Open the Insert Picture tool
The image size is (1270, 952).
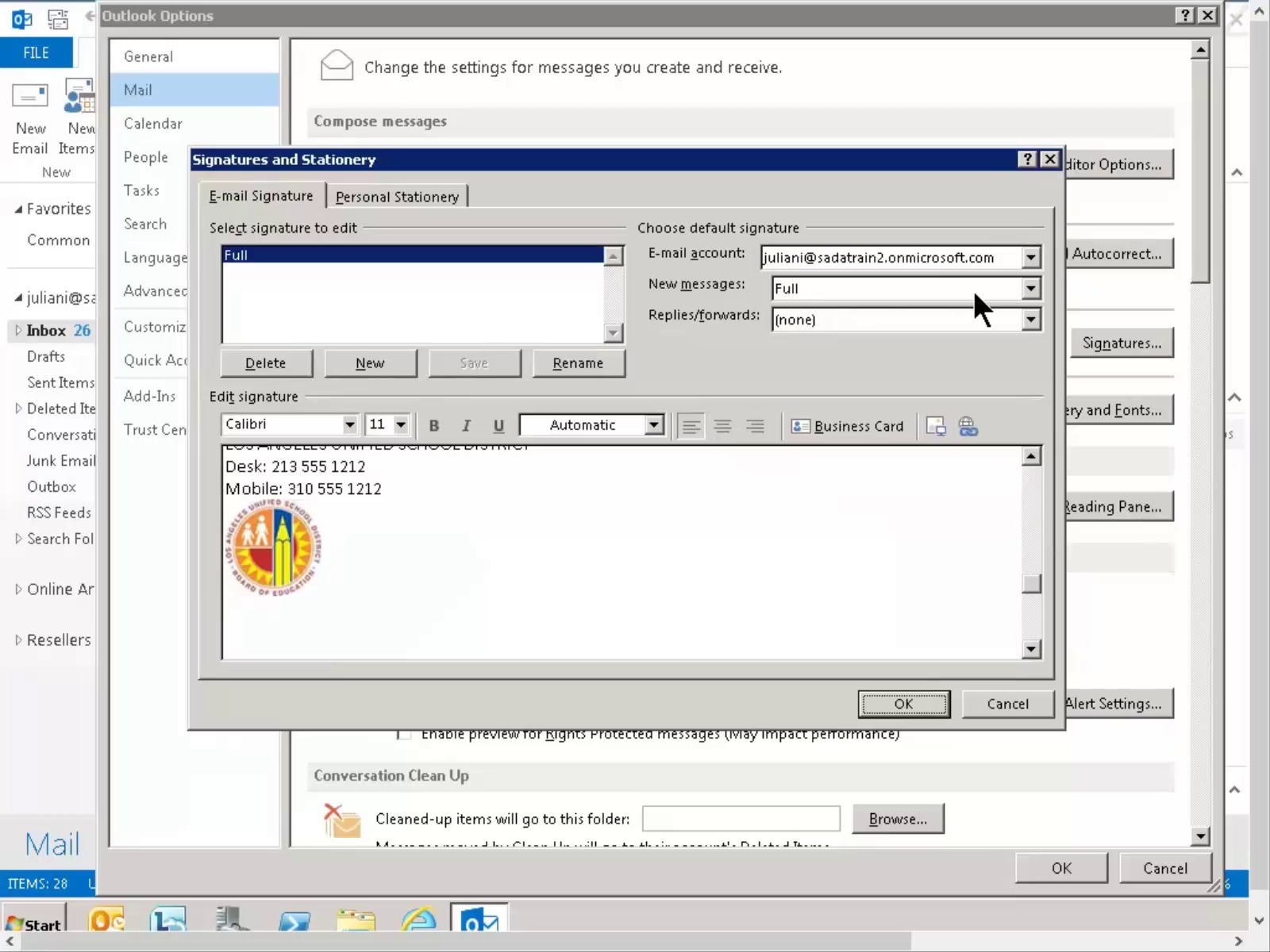coord(936,426)
